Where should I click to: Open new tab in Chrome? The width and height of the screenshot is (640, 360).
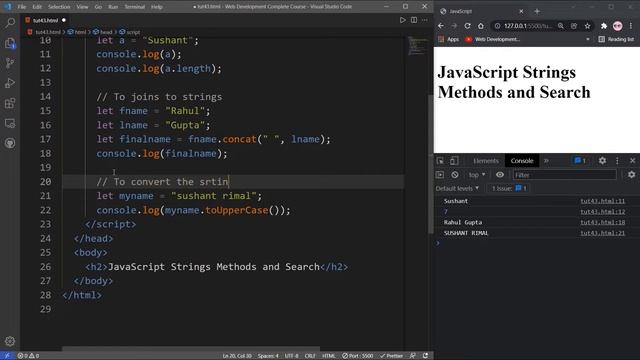tap(537, 11)
